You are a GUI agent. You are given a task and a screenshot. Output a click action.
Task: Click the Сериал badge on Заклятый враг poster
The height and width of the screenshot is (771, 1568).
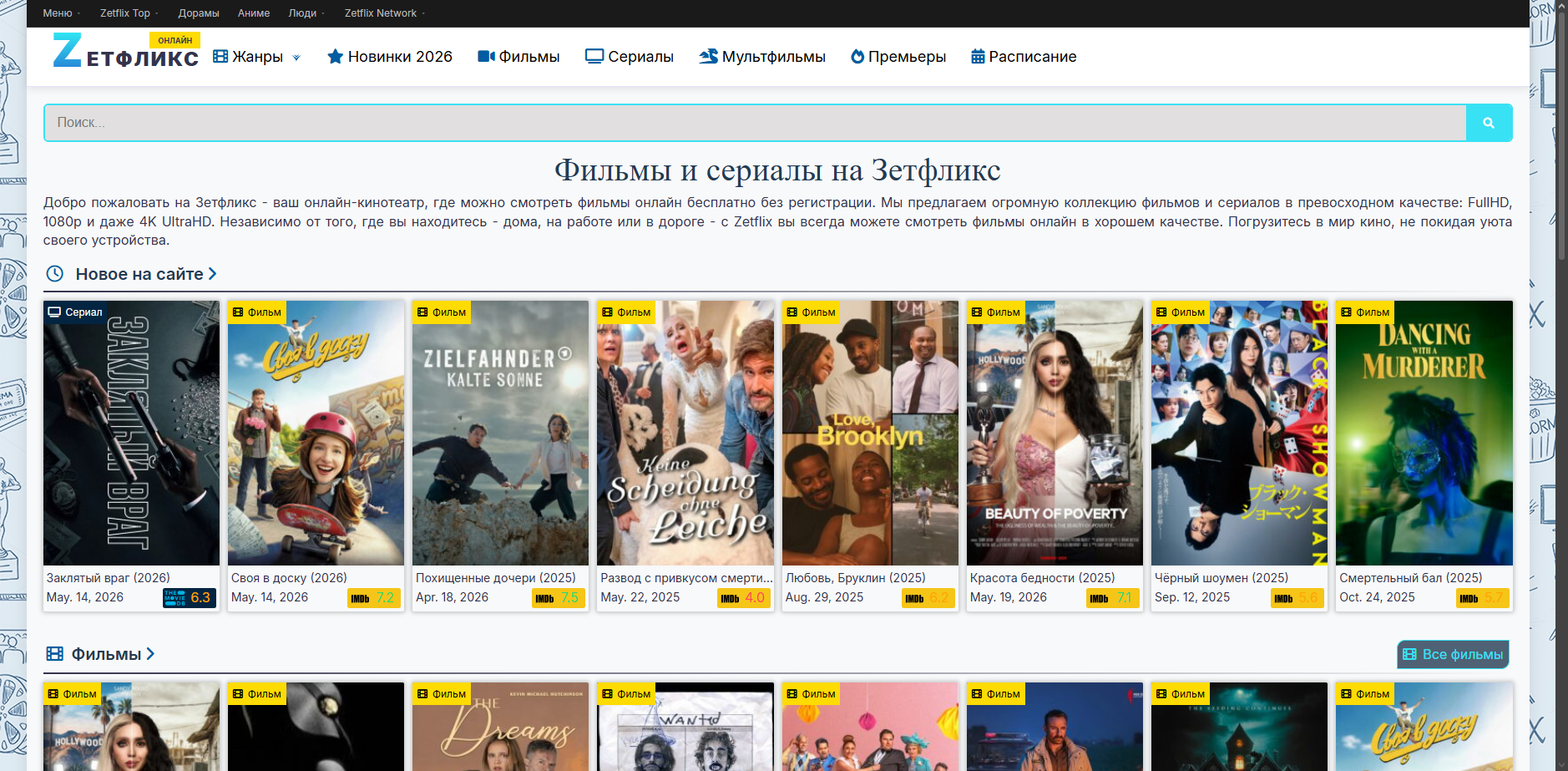pyautogui.click(x=75, y=312)
